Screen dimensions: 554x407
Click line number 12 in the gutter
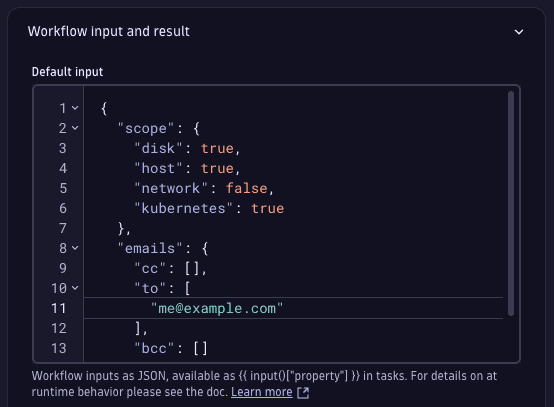[59, 328]
